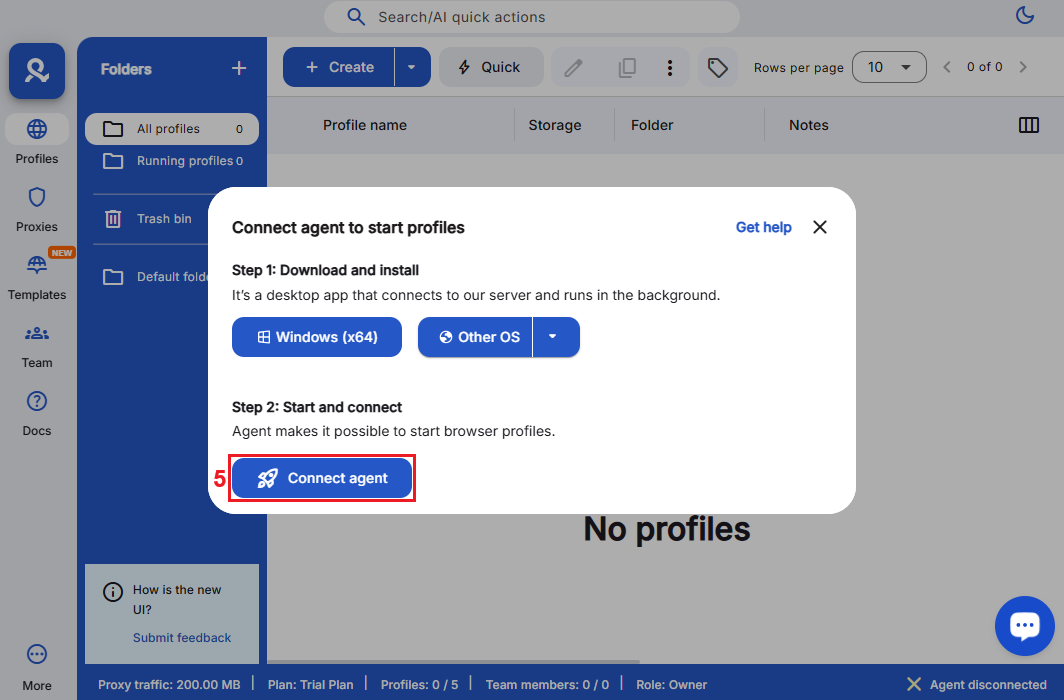Close the Connect agent dialog
This screenshot has height=700, width=1064.
820,227
